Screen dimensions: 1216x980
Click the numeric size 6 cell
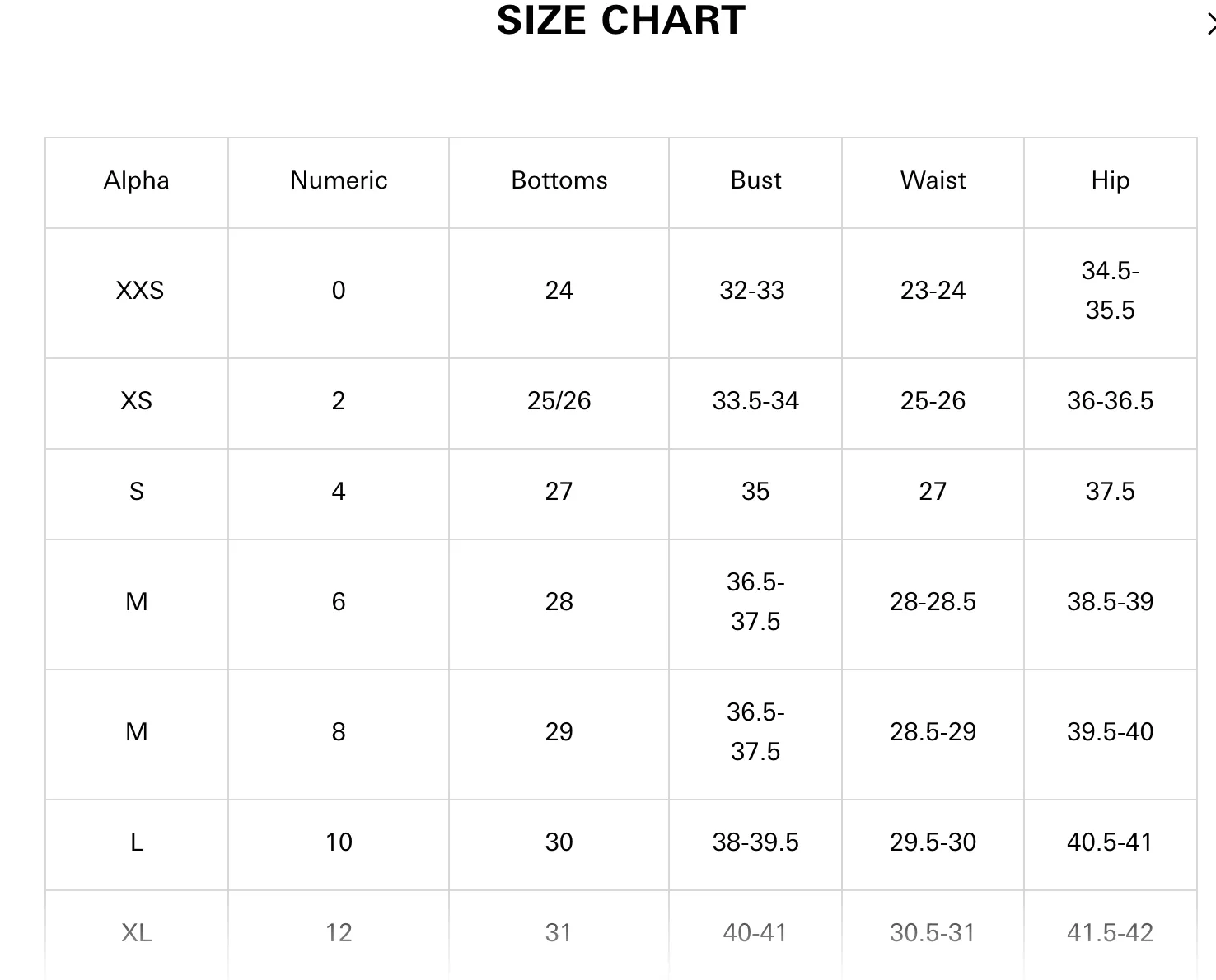[x=339, y=602]
